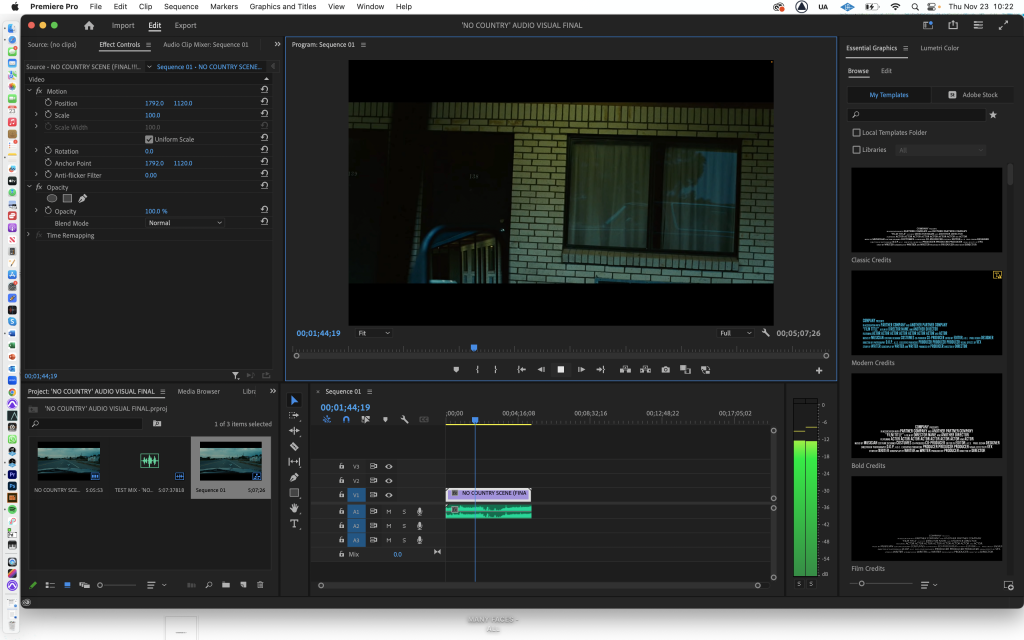The image size is (1024, 640).
Task: Collapse the Motion effect group
Action: coord(29,91)
